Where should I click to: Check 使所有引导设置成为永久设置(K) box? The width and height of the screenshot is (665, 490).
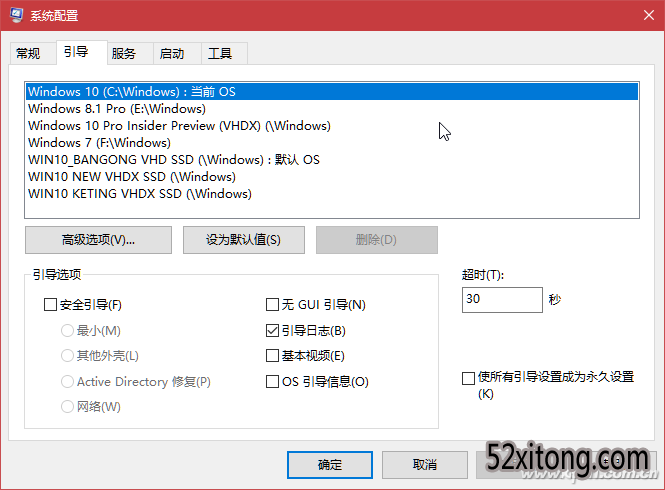pos(468,378)
